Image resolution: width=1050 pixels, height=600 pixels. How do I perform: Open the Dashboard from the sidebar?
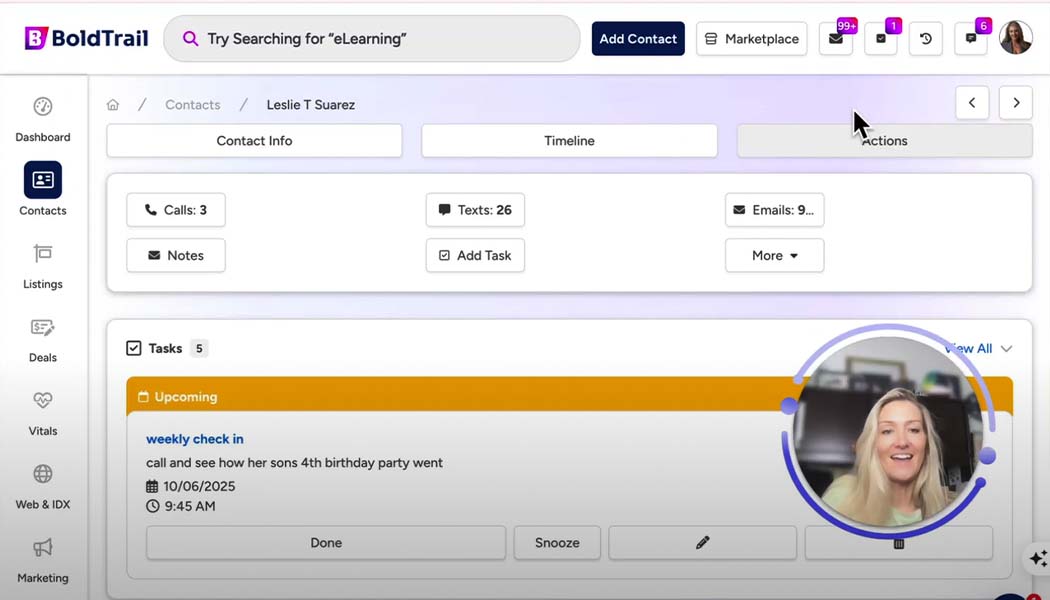pyautogui.click(x=42, y=108)
